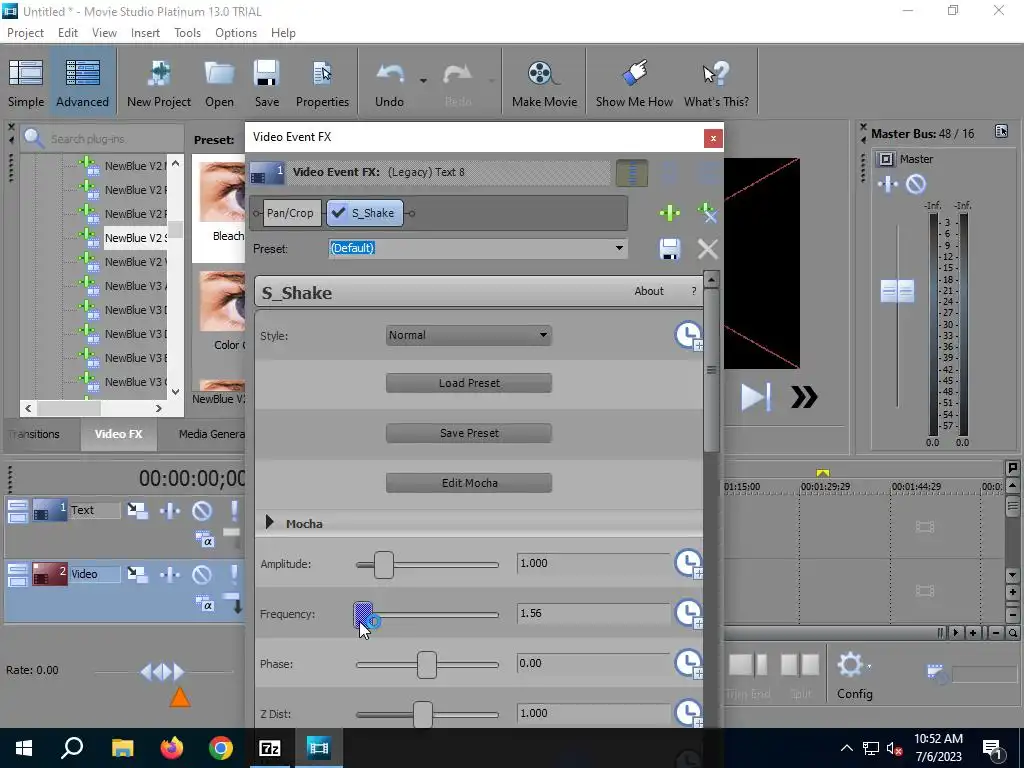The width and height of the screenshot is (1024, 768).
Task: Toggle compositing mode on Video track
Action: (x=204, y=603)
